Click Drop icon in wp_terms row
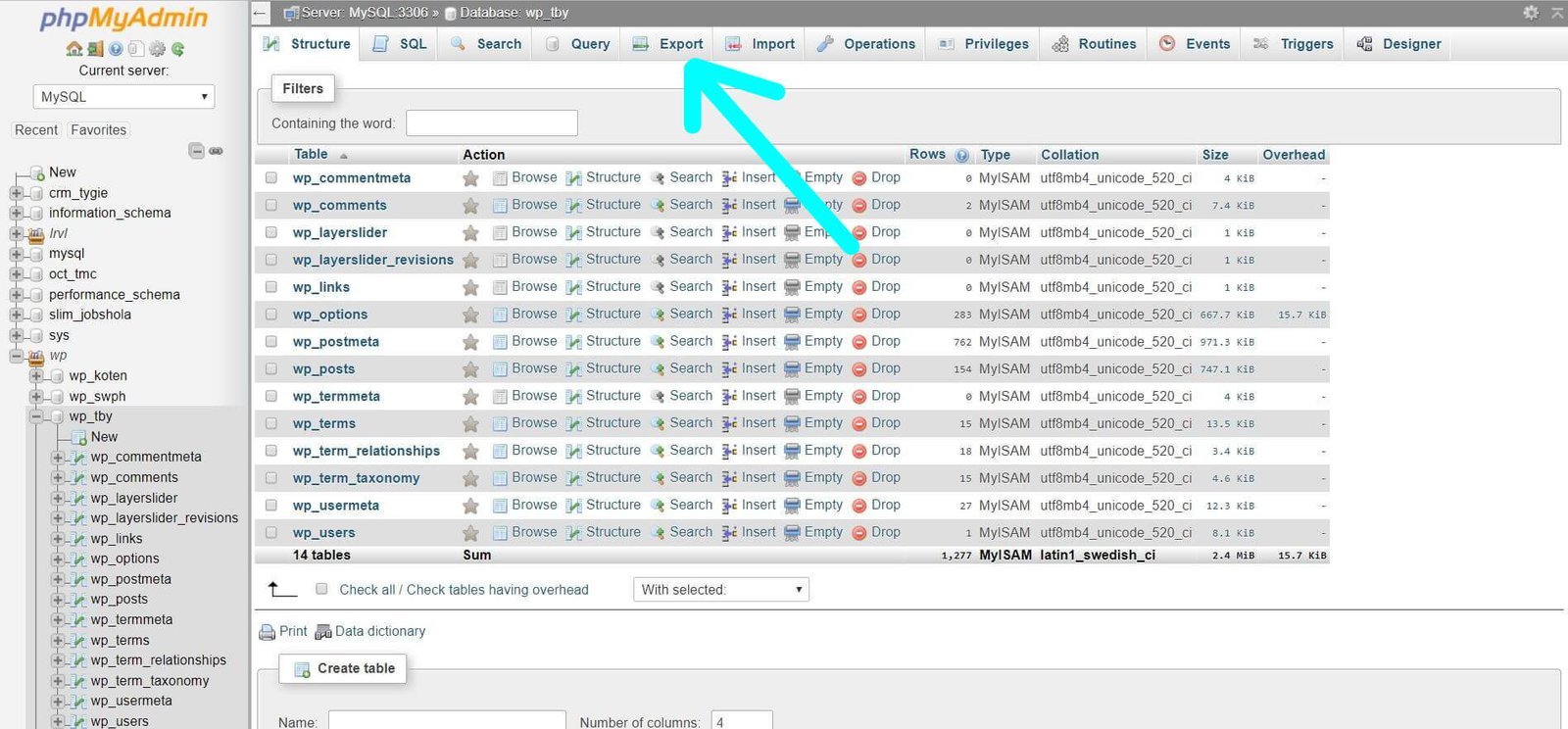 [859, 423]
